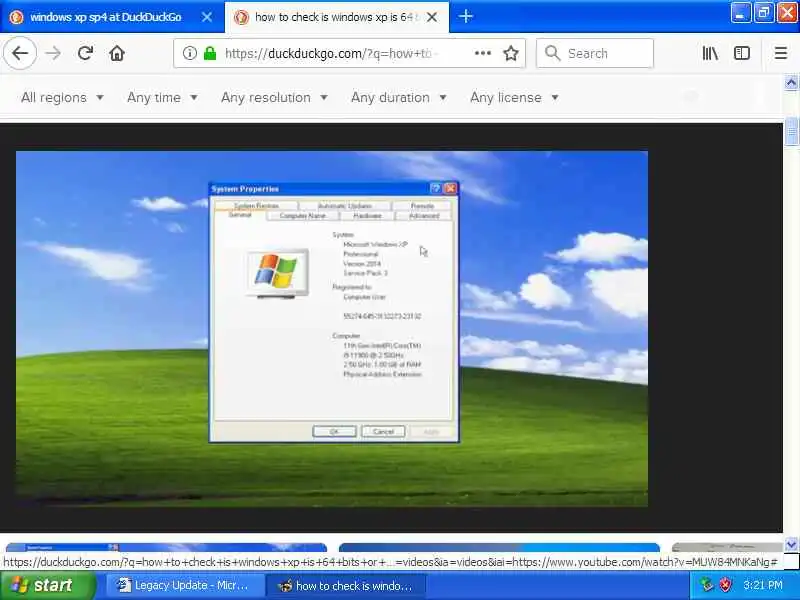Image resolution: width=800 pixels, height=600 pixels.
Task: Click the System Properties video preview
Action: coord(332,329)
